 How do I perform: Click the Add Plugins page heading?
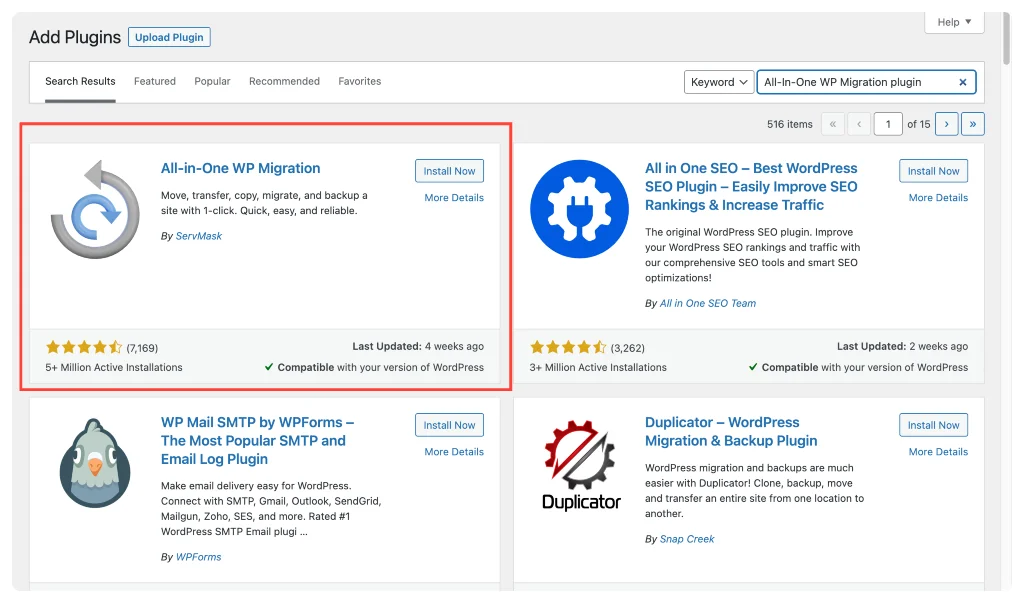point(75,37)
